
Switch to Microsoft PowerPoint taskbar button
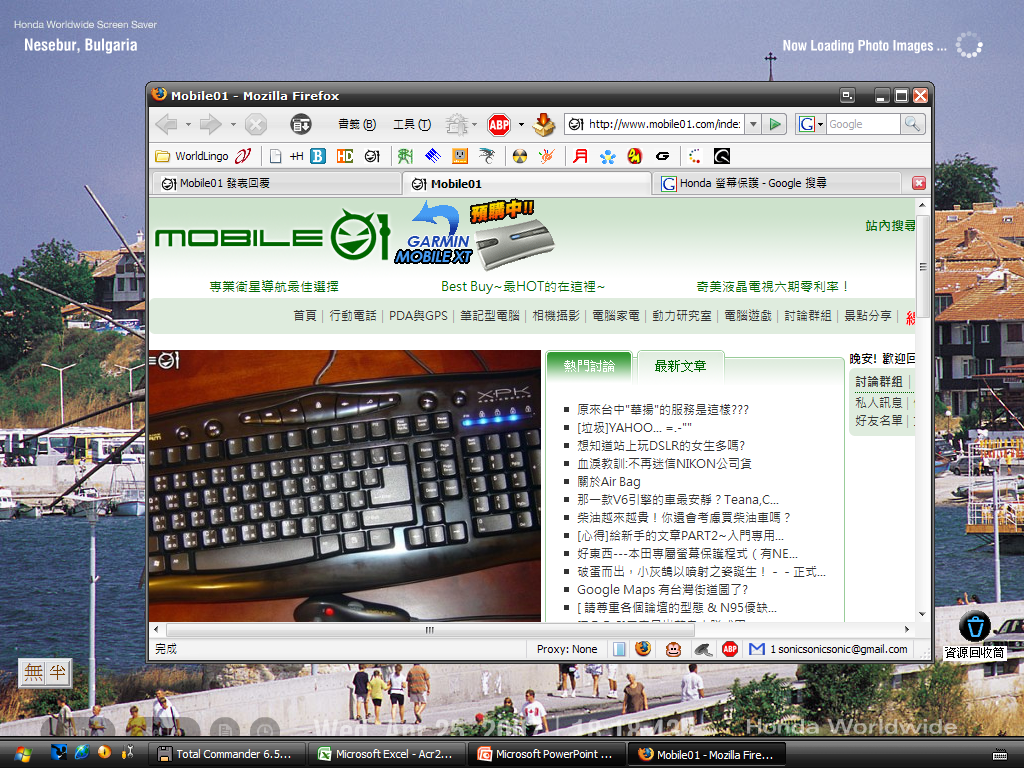(x=547, y=754)
